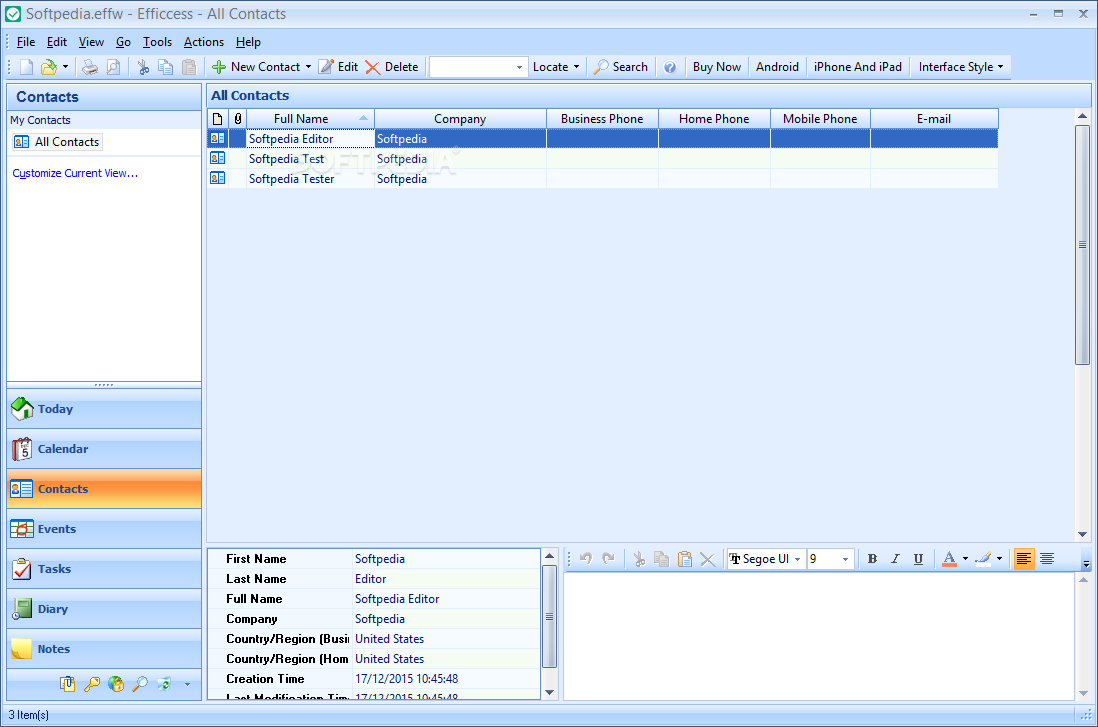1098x727 pixels.
Task: Select the Softpedia Test contact row
Action: (x=603, y=159)
